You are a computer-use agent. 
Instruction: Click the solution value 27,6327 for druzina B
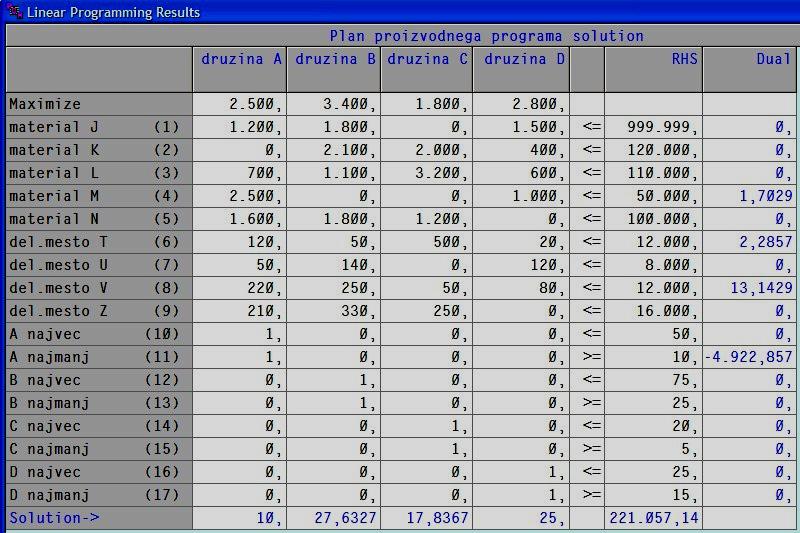tap(334, 518)
